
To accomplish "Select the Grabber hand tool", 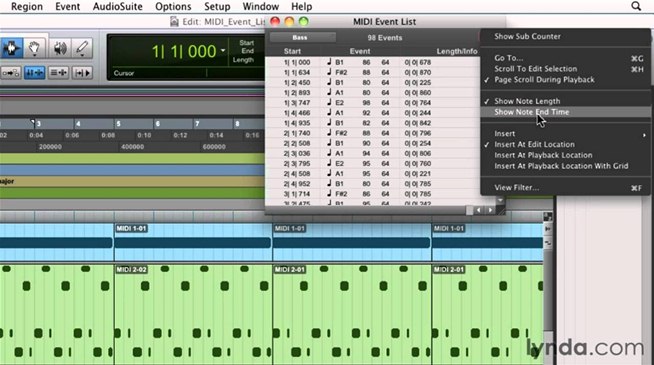I will point(34,48).
